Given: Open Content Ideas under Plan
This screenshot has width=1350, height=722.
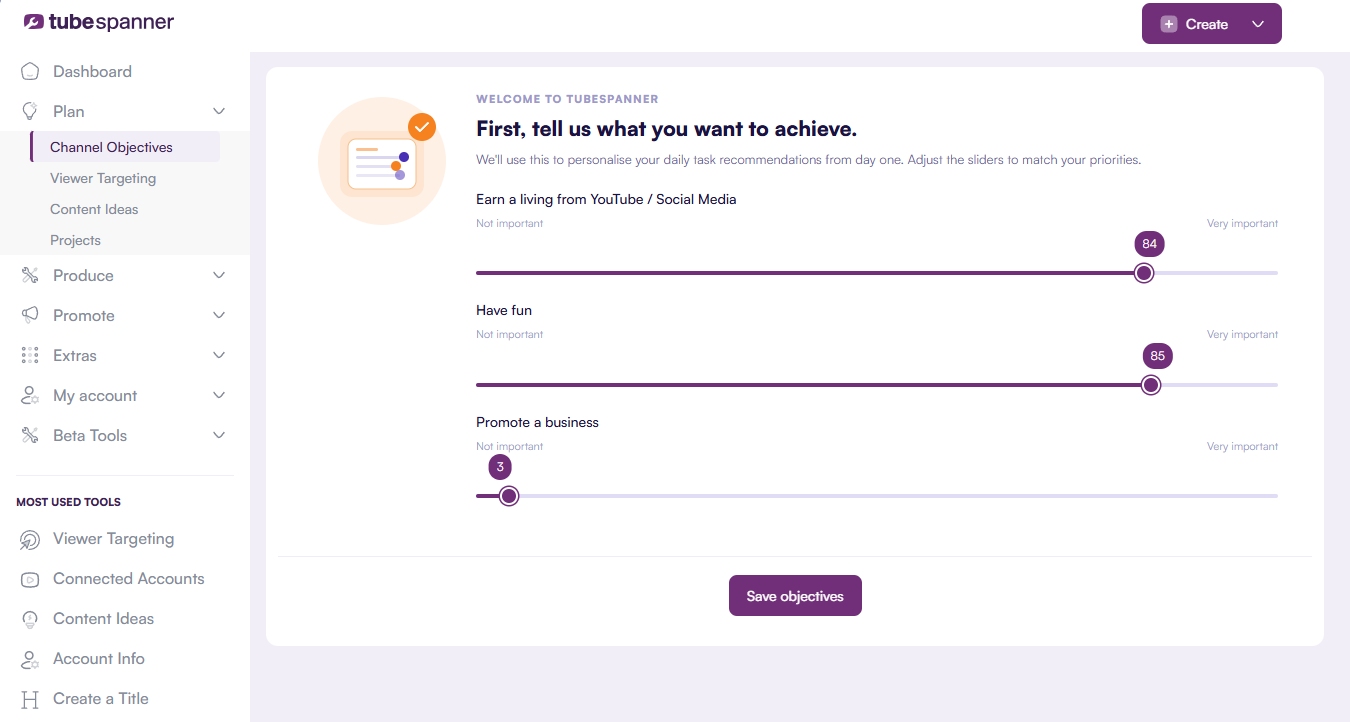Looking at the screenshot, I should [x=94, y=209].
